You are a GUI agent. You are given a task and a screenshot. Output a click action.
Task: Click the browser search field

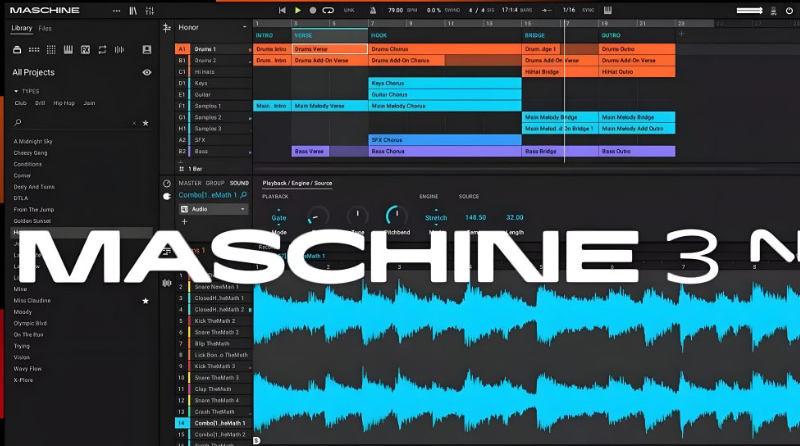[x=75, y=122]
